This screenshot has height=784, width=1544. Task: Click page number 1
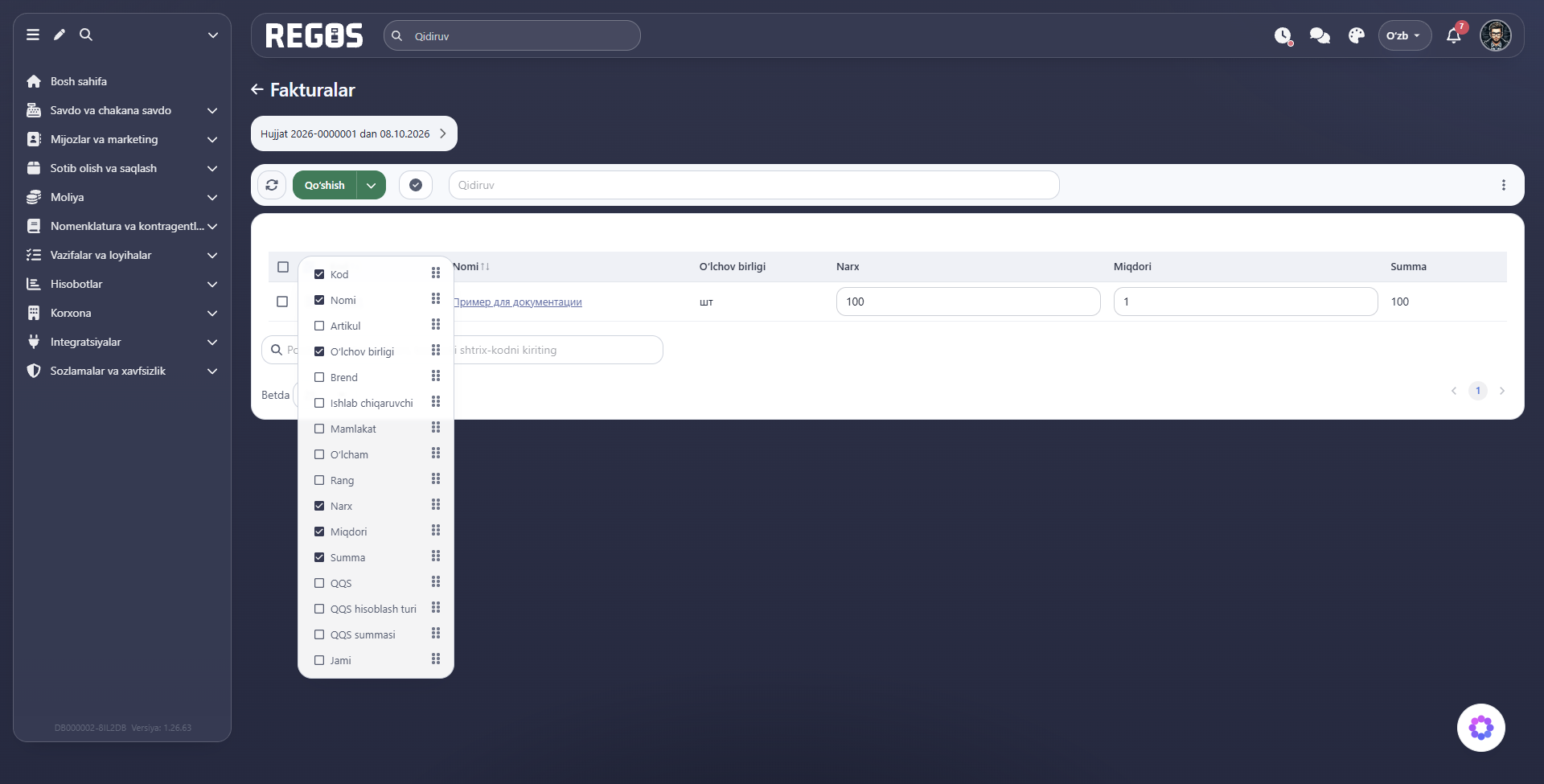(1478, 391)
